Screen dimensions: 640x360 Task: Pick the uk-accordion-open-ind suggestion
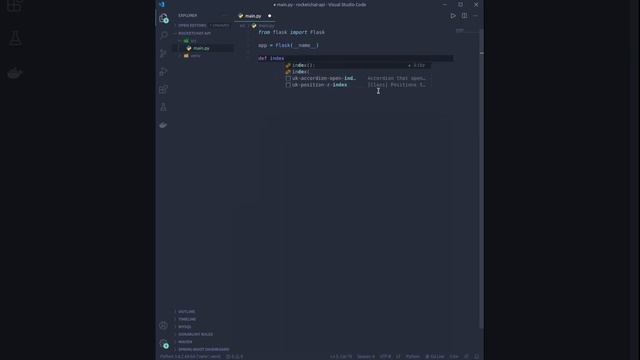[x=357, y=78]
